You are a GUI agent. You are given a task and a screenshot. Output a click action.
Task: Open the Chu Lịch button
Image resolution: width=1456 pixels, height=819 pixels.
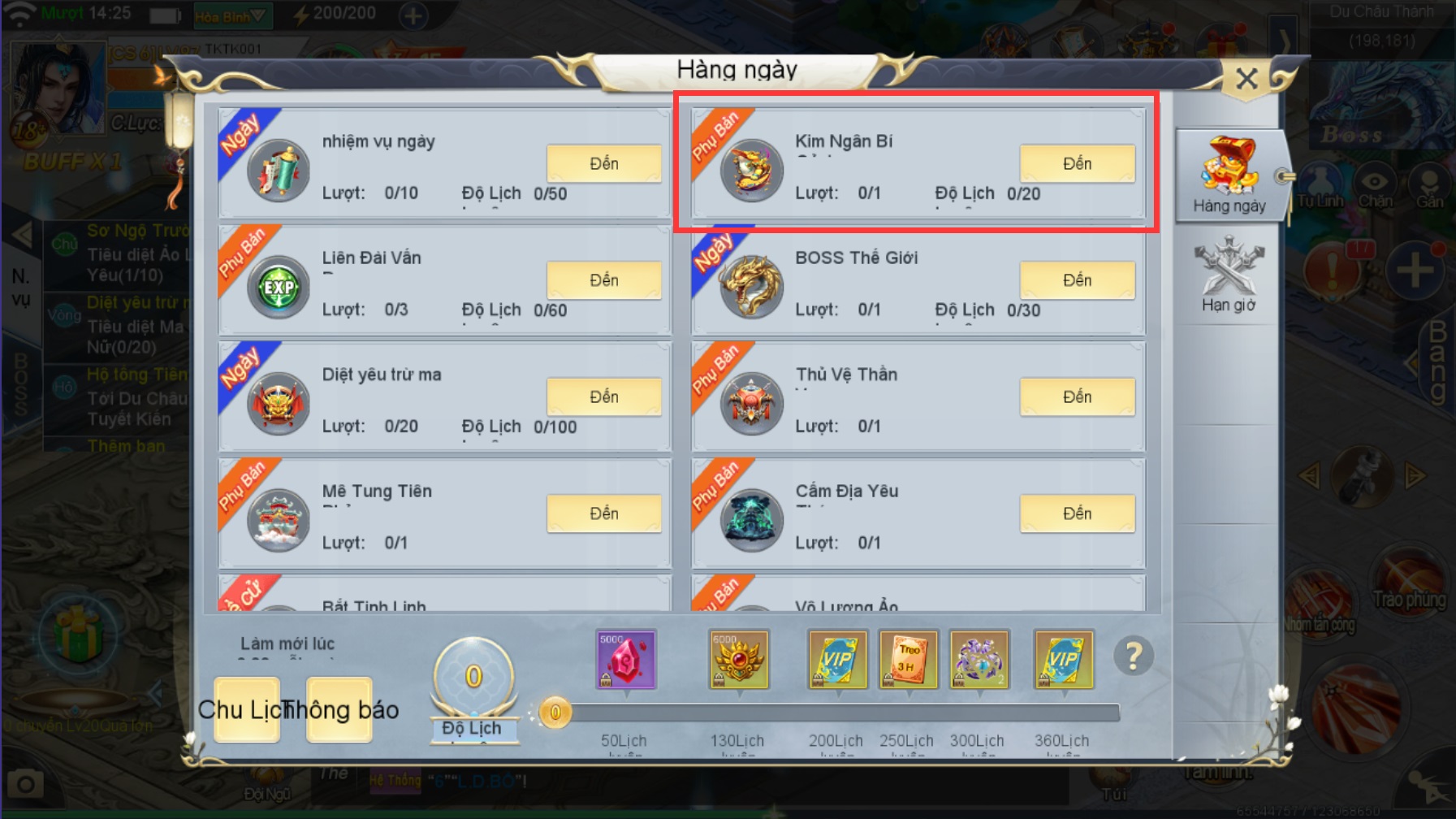[x=246, y=709]
